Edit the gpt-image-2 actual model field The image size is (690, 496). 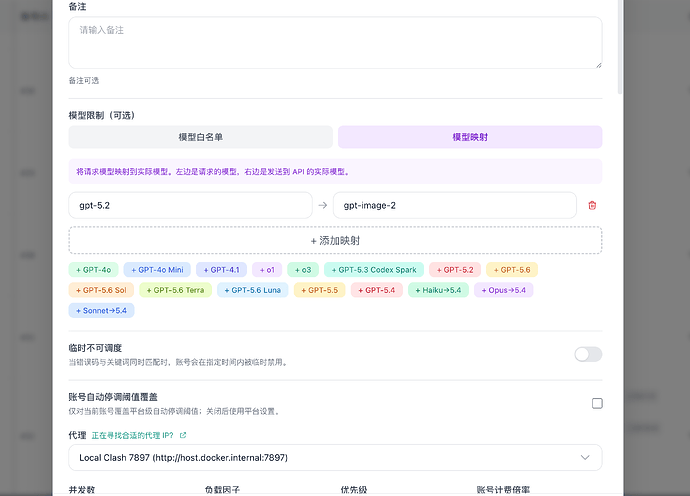455,206
